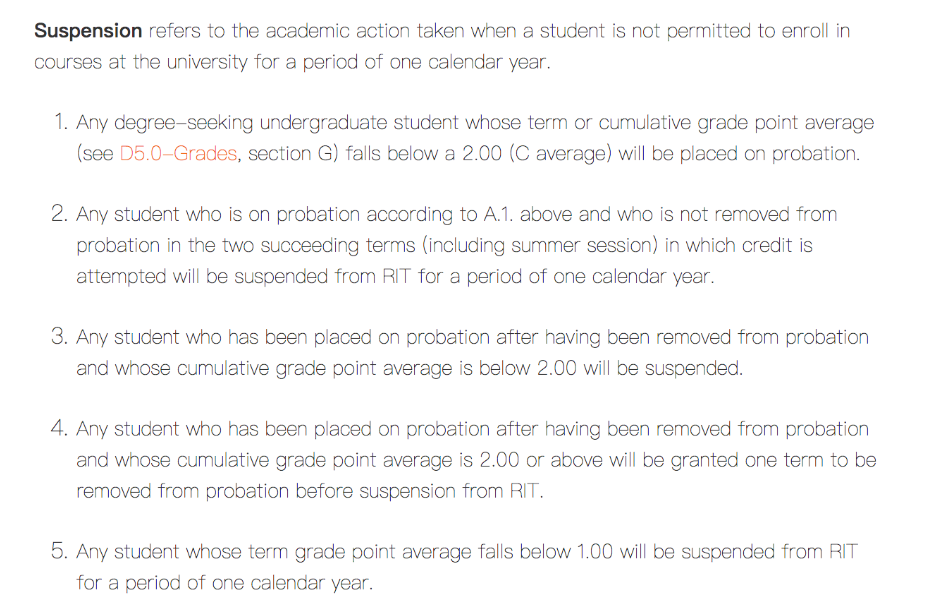
Task: Click the word "degree-seeking"
Action: click(x=185, y=123)
